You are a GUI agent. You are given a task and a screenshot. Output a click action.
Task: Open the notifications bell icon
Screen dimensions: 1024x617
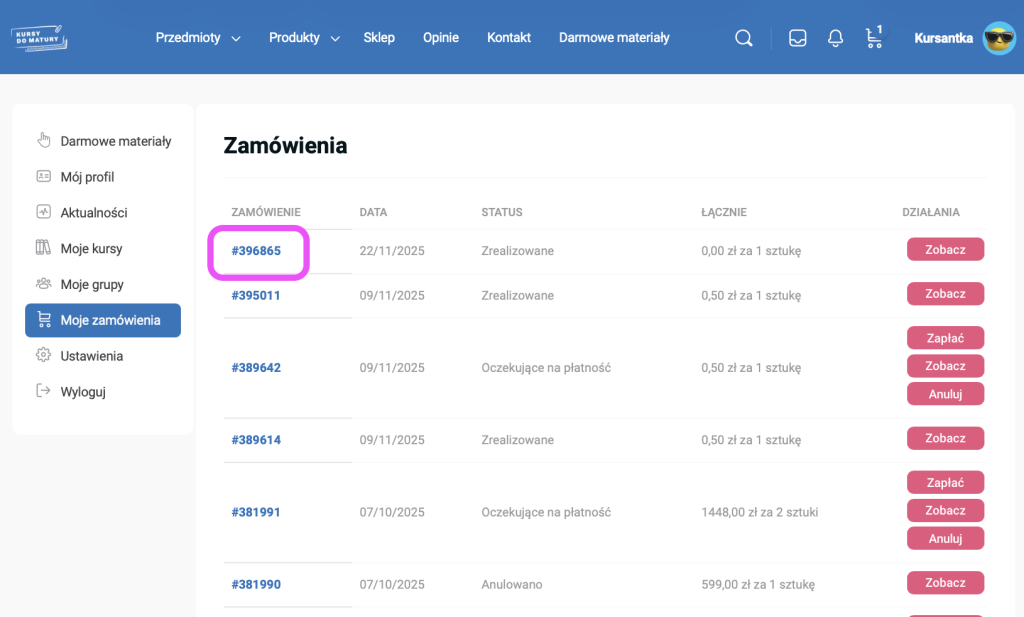pyautogui.click(x=835, y=38)
